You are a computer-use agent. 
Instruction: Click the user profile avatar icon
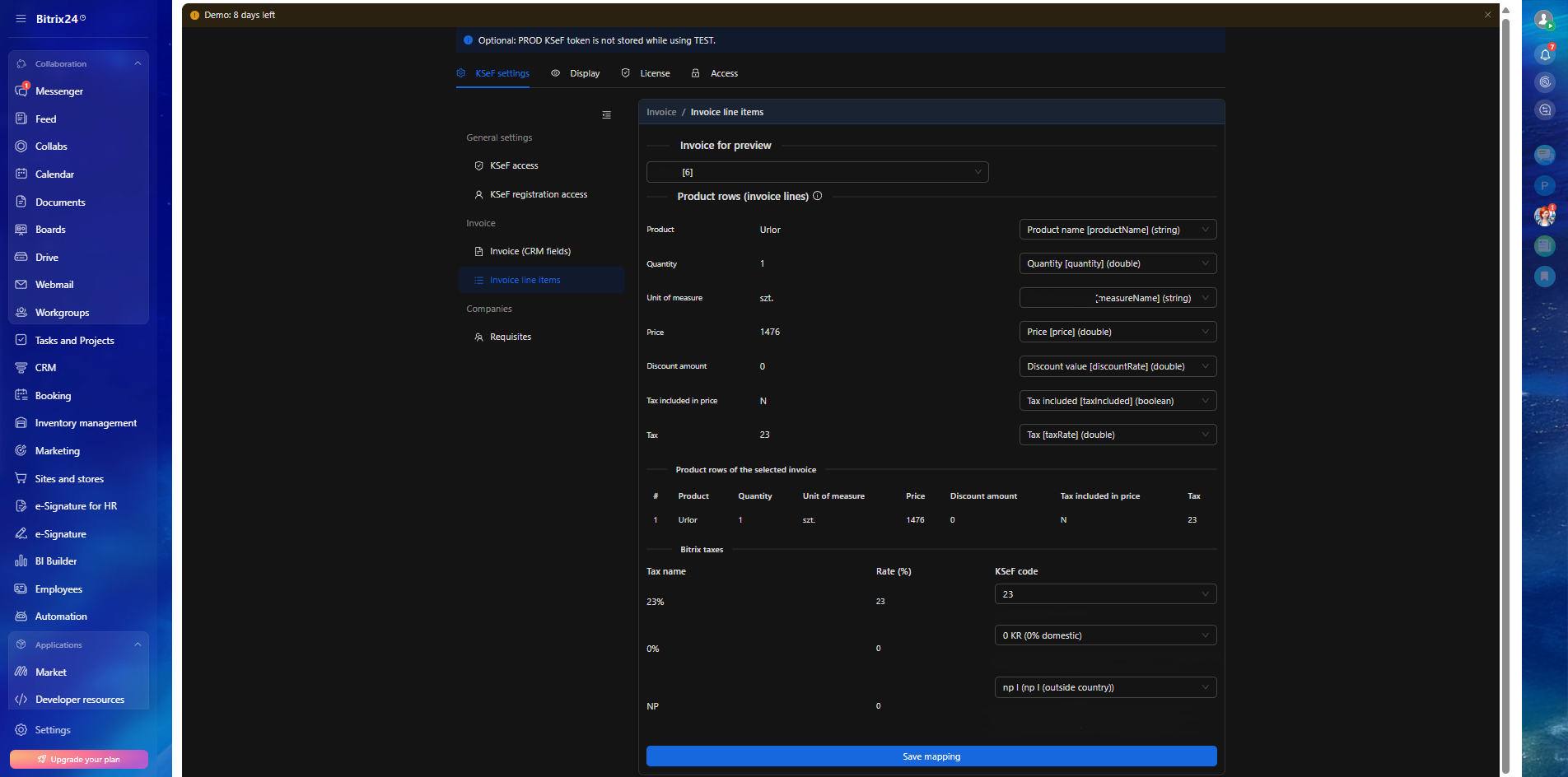click(1544, 19)
